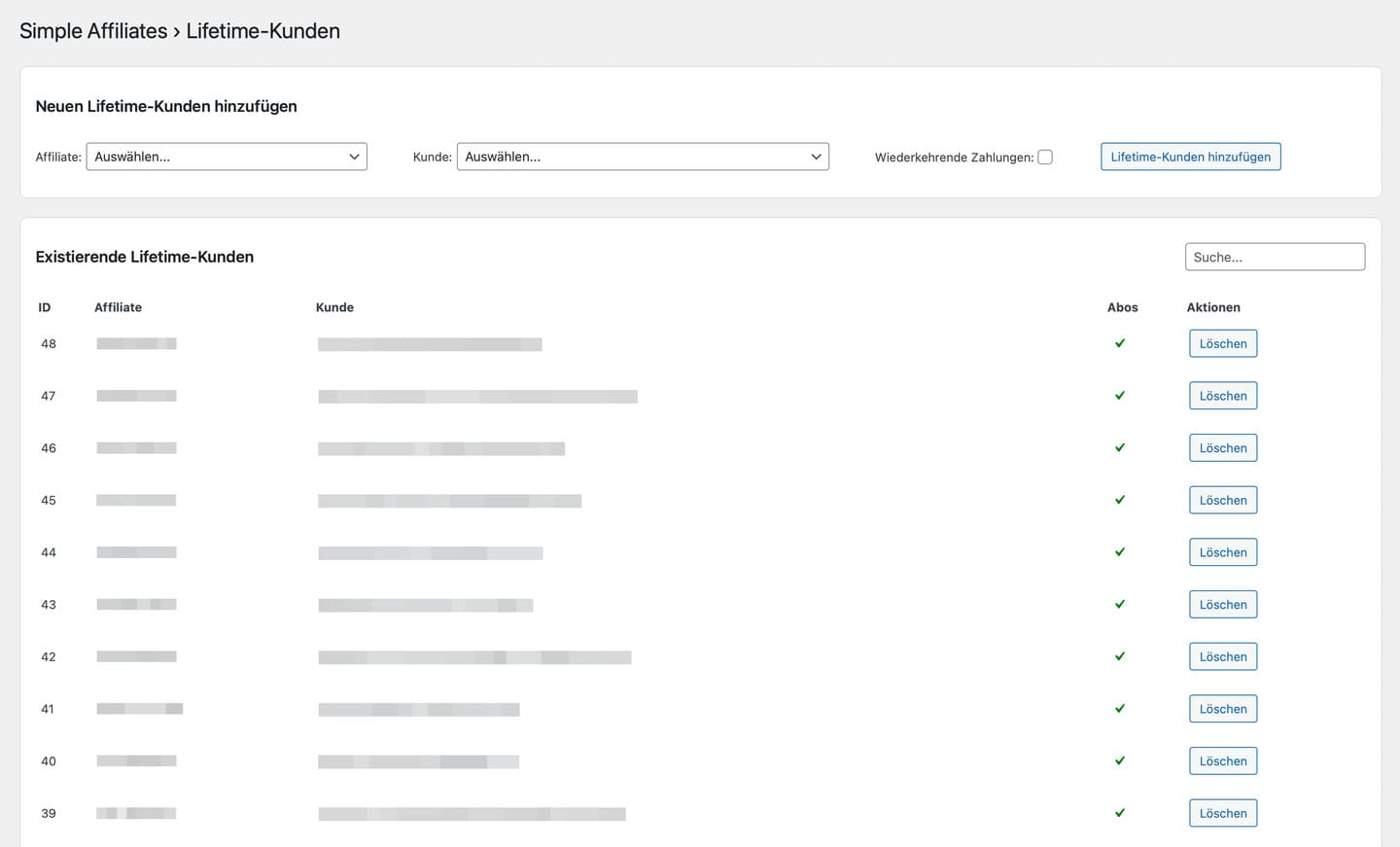
Task: Enable the Wiederkehrende Zahlungen checkbox
Action: click(x=1045, y=157)
